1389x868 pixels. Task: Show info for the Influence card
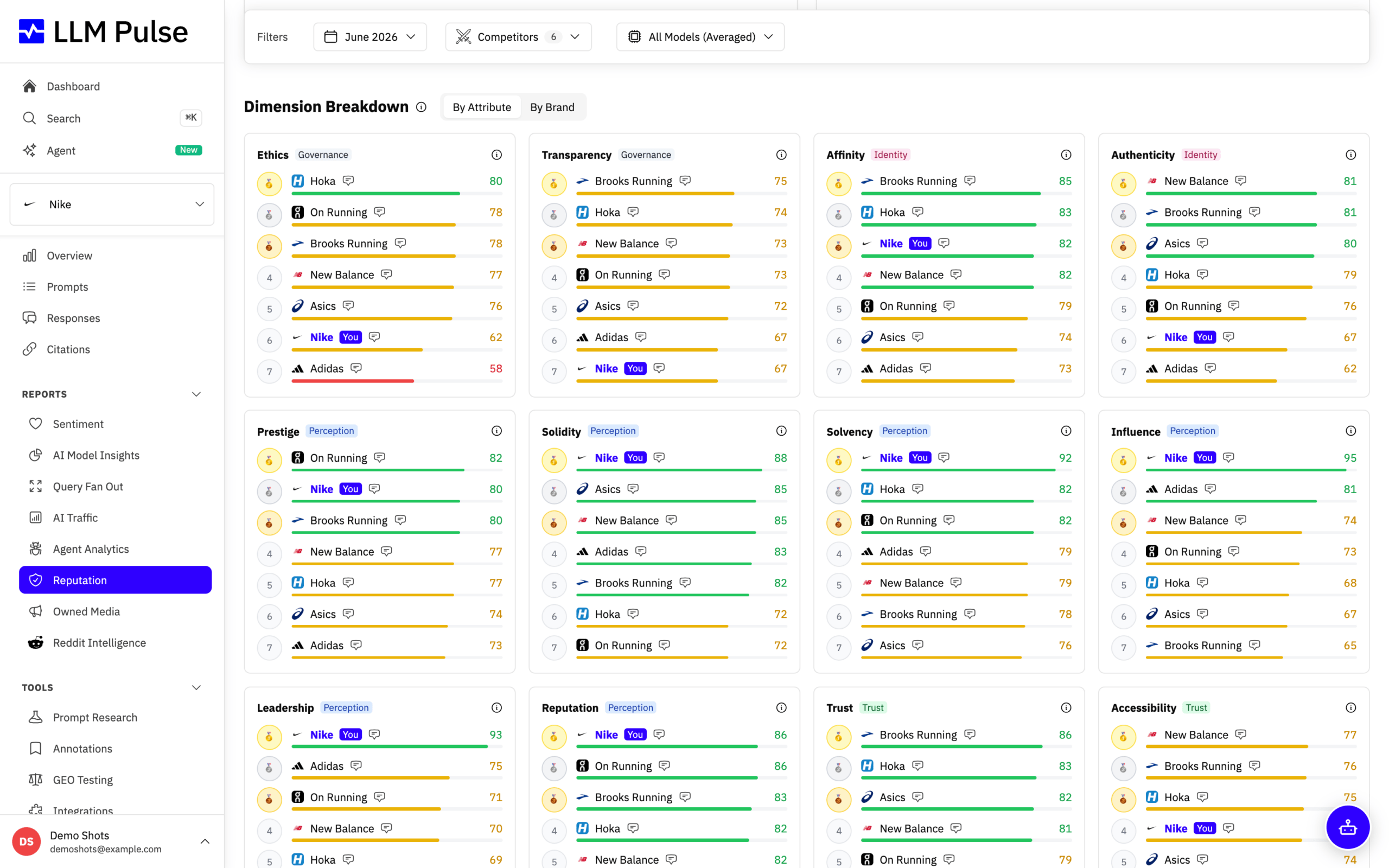(x=1350, y=431)
